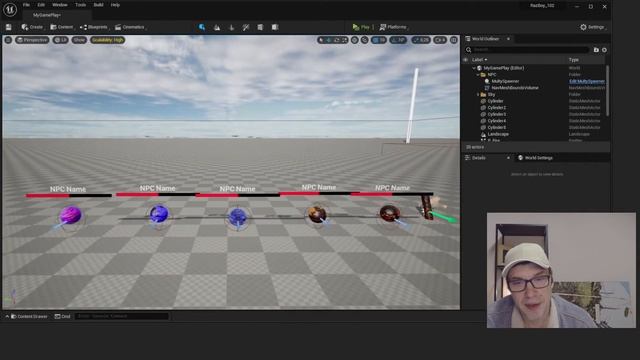Switch to Fracture mode icon

tap(260, 27)
